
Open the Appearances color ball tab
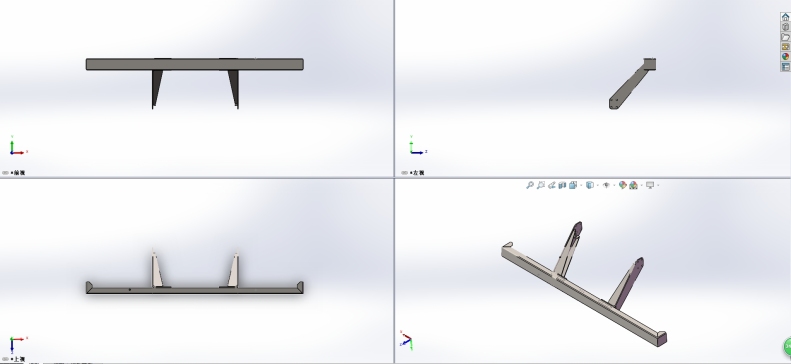[x=785, y=56]
